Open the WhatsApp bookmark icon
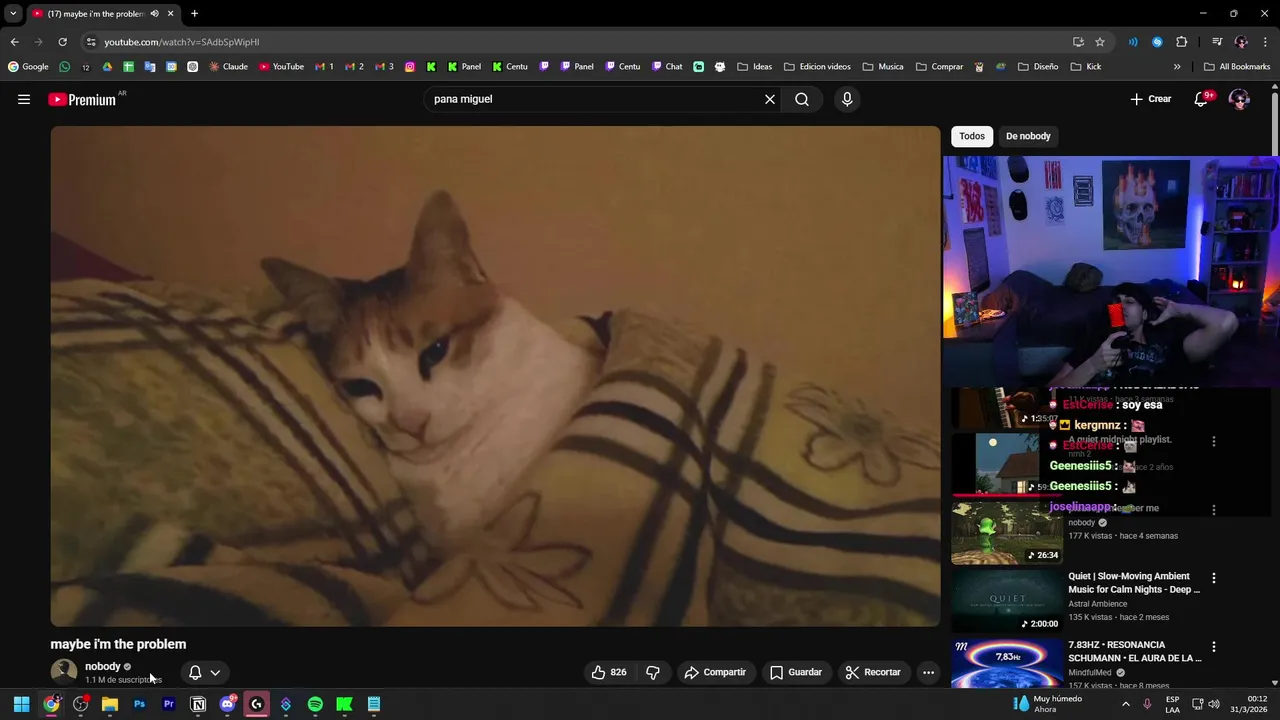 coord(65,67)
